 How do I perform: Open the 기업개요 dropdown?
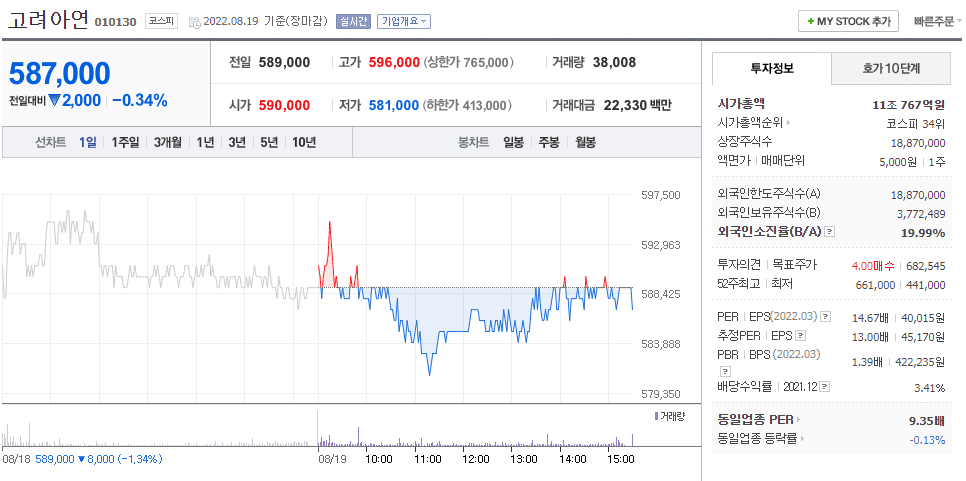tap(404, 21)
